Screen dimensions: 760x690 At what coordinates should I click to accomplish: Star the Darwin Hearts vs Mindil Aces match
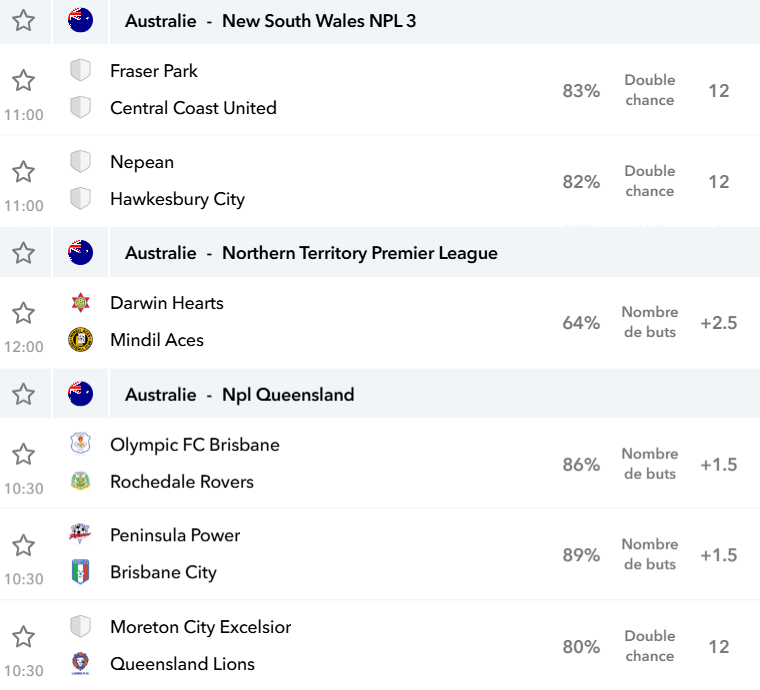[23, 313]
